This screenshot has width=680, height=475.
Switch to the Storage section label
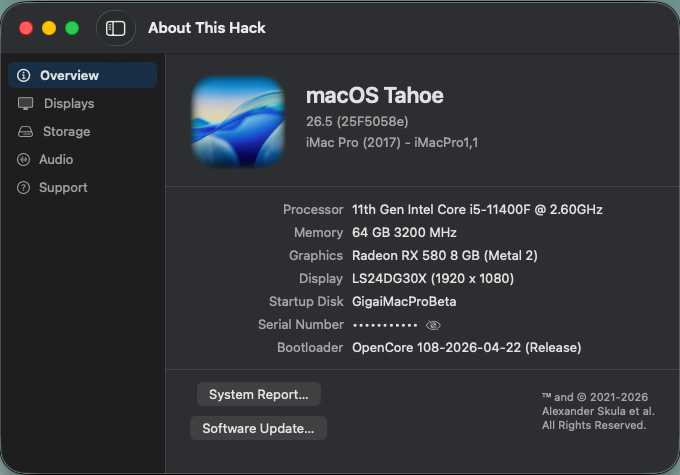(x=66, y=131)
